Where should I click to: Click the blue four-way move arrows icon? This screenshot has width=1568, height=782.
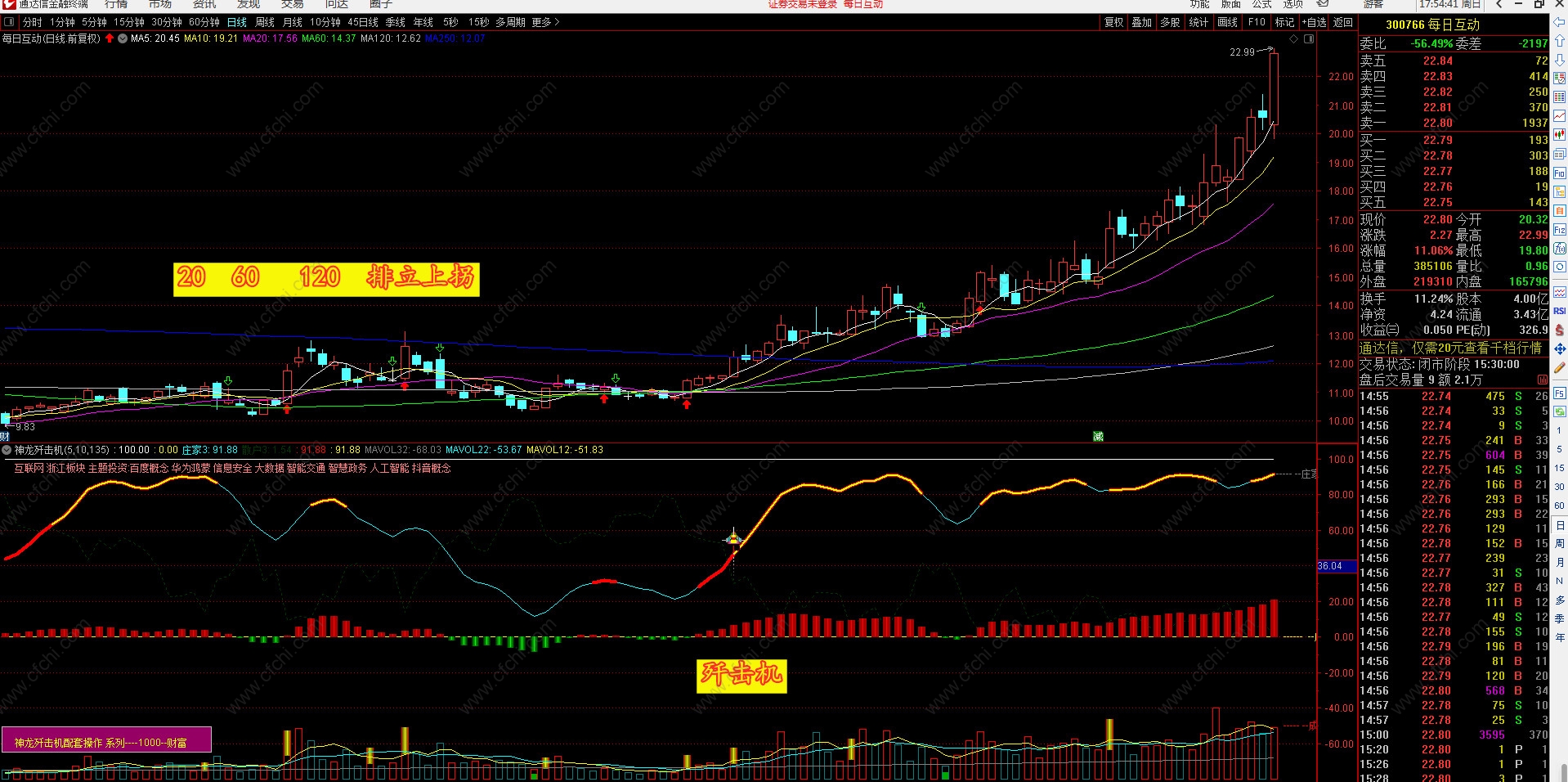coord(1560,349)
